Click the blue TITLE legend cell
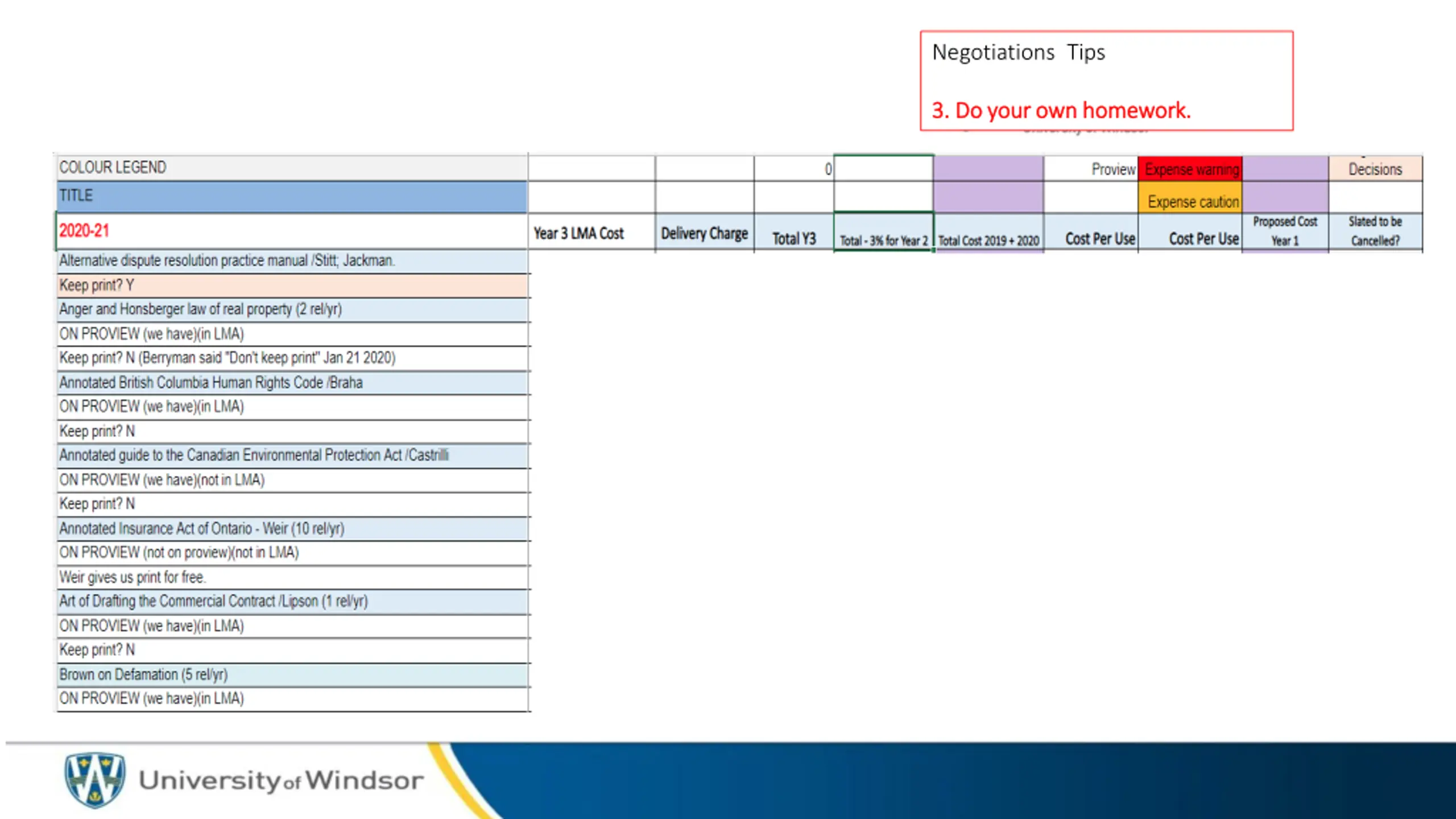This screenshot has width=1456, height=819. point(292,197)
